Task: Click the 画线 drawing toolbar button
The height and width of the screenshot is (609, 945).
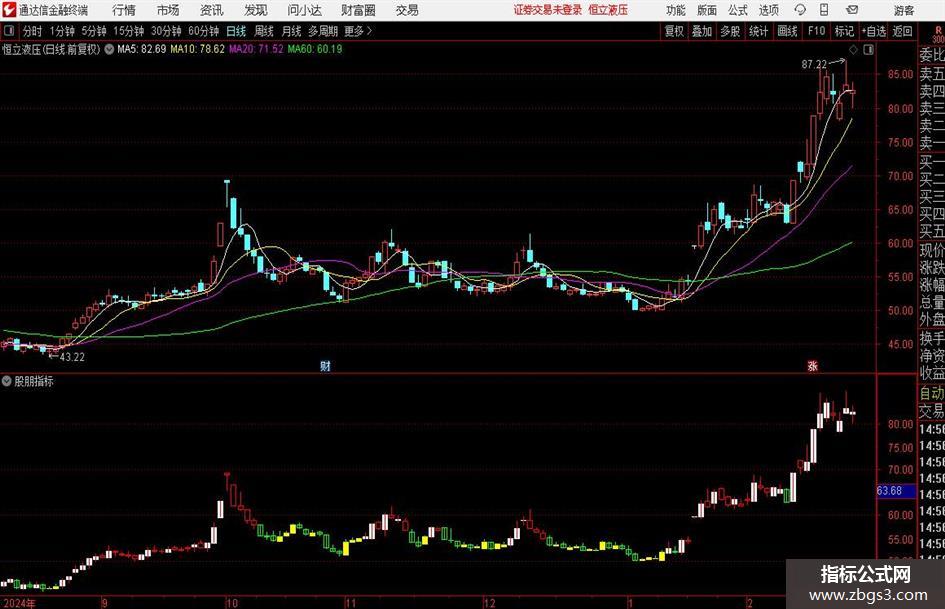Action: (x=787, y=31)
